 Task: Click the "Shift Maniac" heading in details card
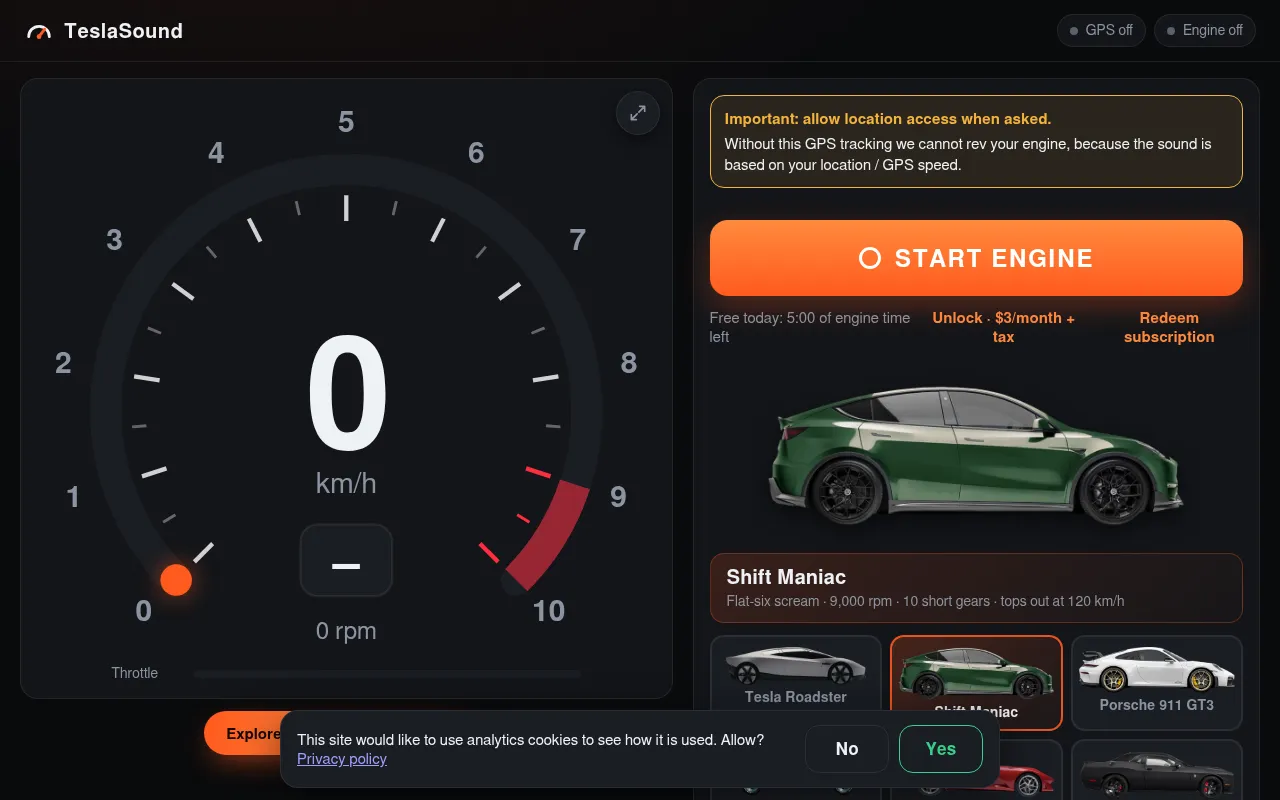tap(786, 577)
